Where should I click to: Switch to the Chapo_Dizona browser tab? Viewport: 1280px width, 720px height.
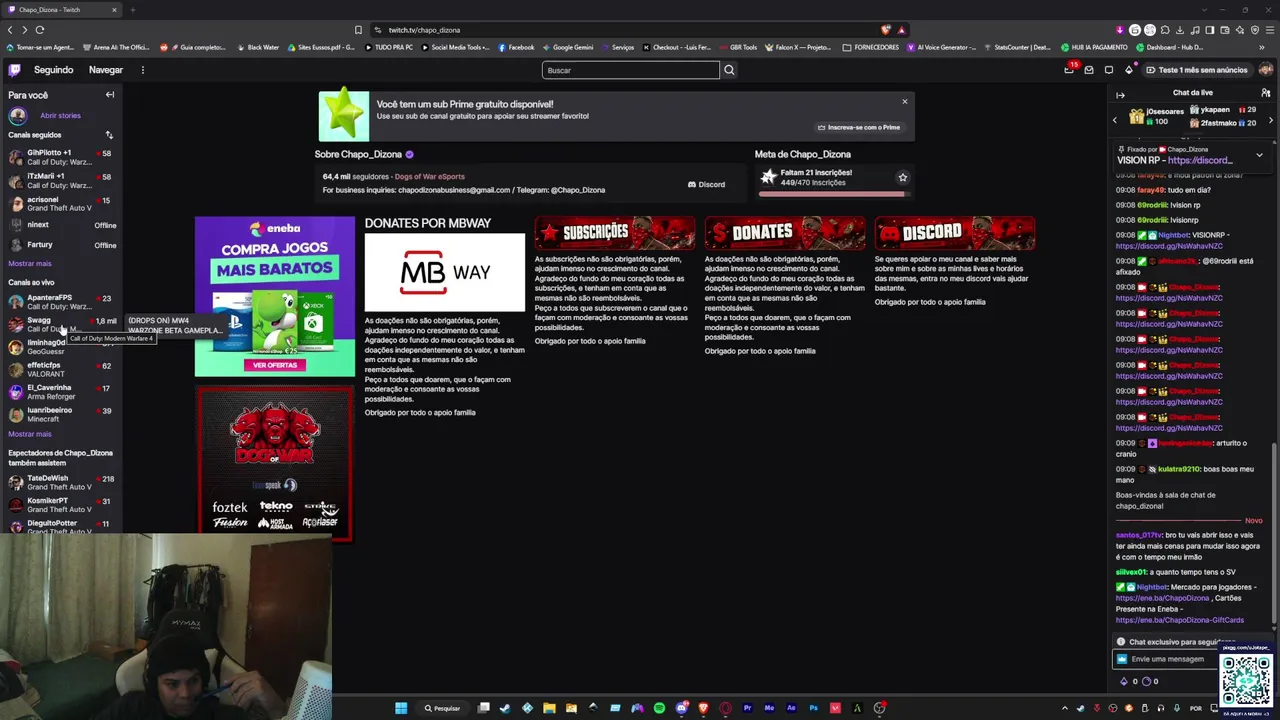(x=61, y=10)
